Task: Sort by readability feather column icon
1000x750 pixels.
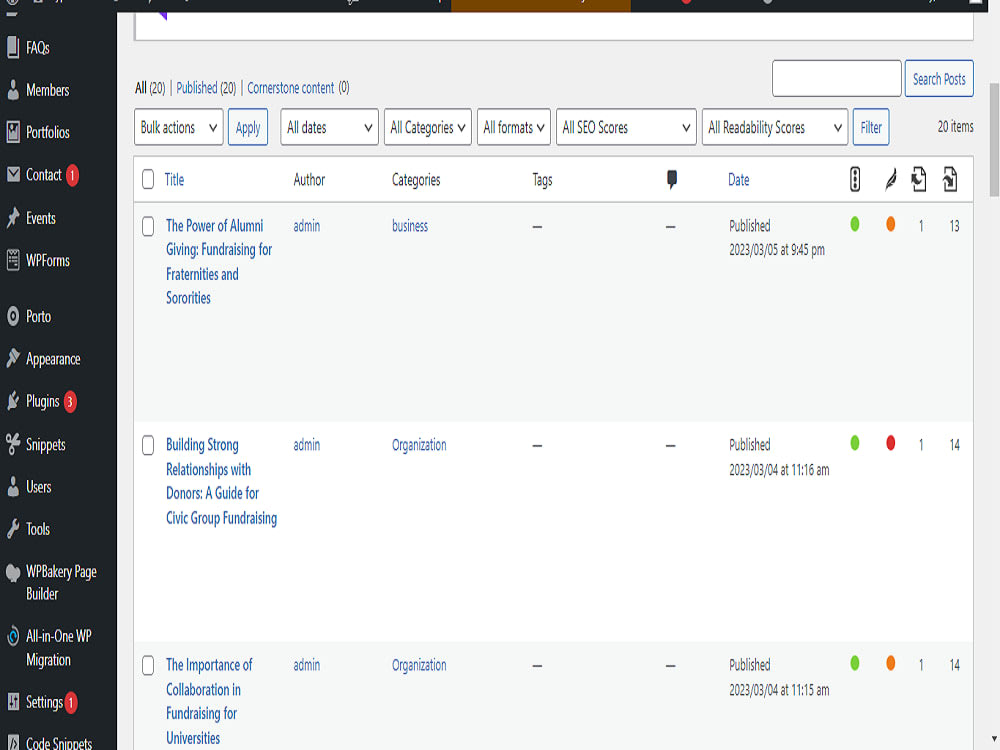Action: click(891, 179)
